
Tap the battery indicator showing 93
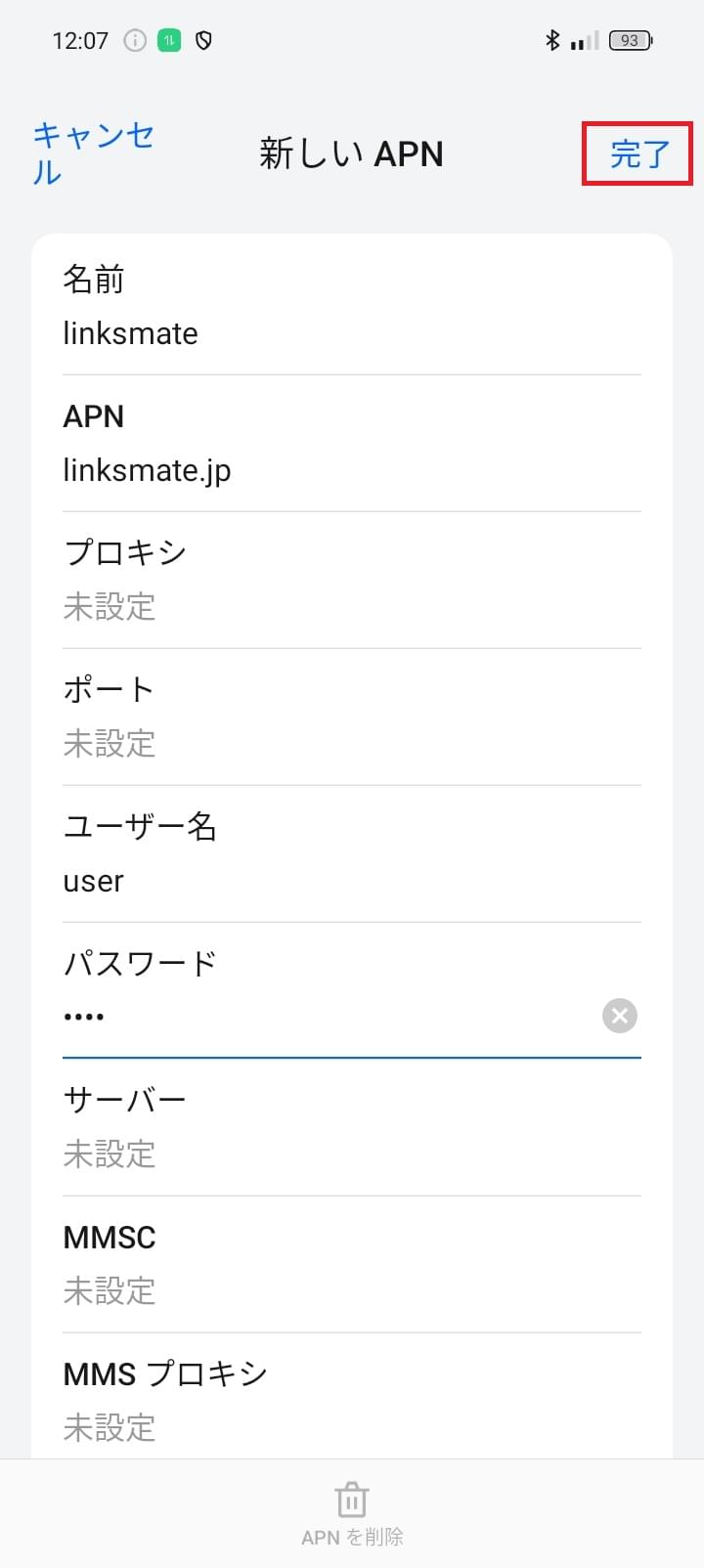point(631,40)
